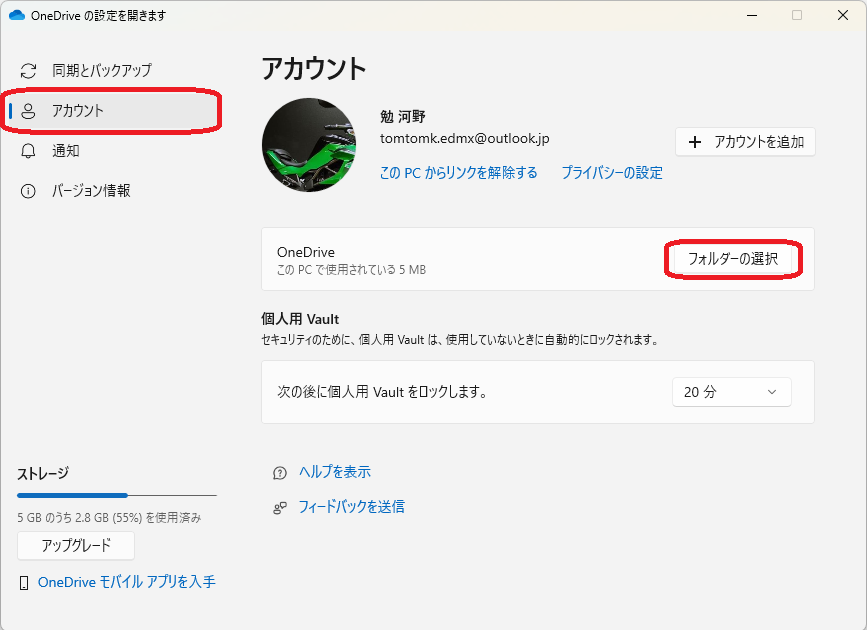The width and height of the screenshot is (867, 630).
Task: Minimize the OneDrive settings window
Action: tap(752, 15)
